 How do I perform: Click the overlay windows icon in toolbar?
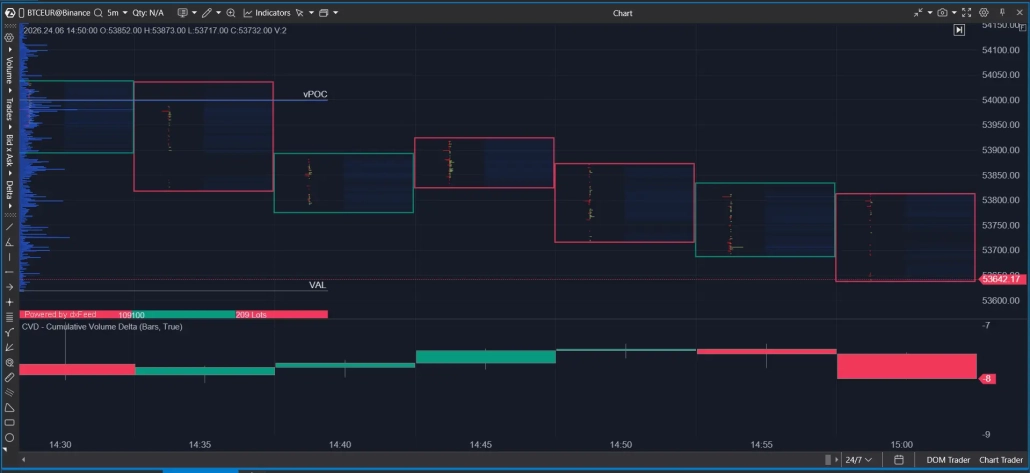pyautogui.click(x=324, y=12)
